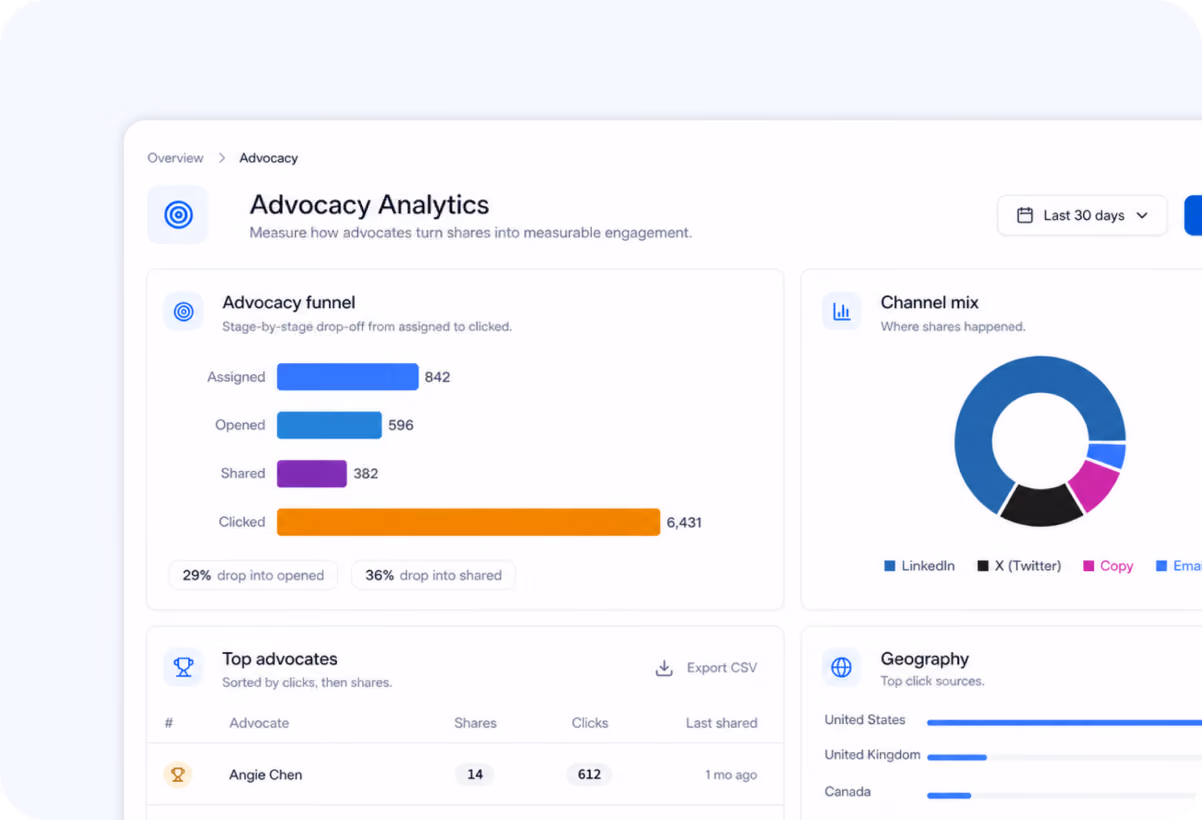
Task: Click the X (Twitter) legend label
Action: click(x=1028, y=566)
